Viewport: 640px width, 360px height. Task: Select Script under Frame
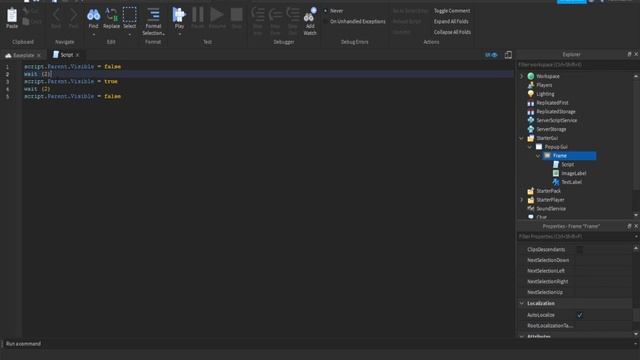[567, 164]
